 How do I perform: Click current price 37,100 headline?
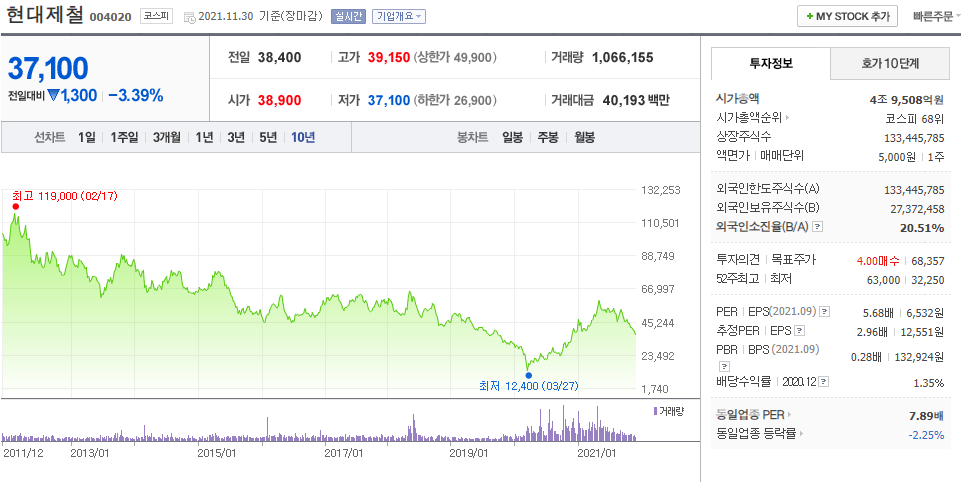click(x=48, y=68)
